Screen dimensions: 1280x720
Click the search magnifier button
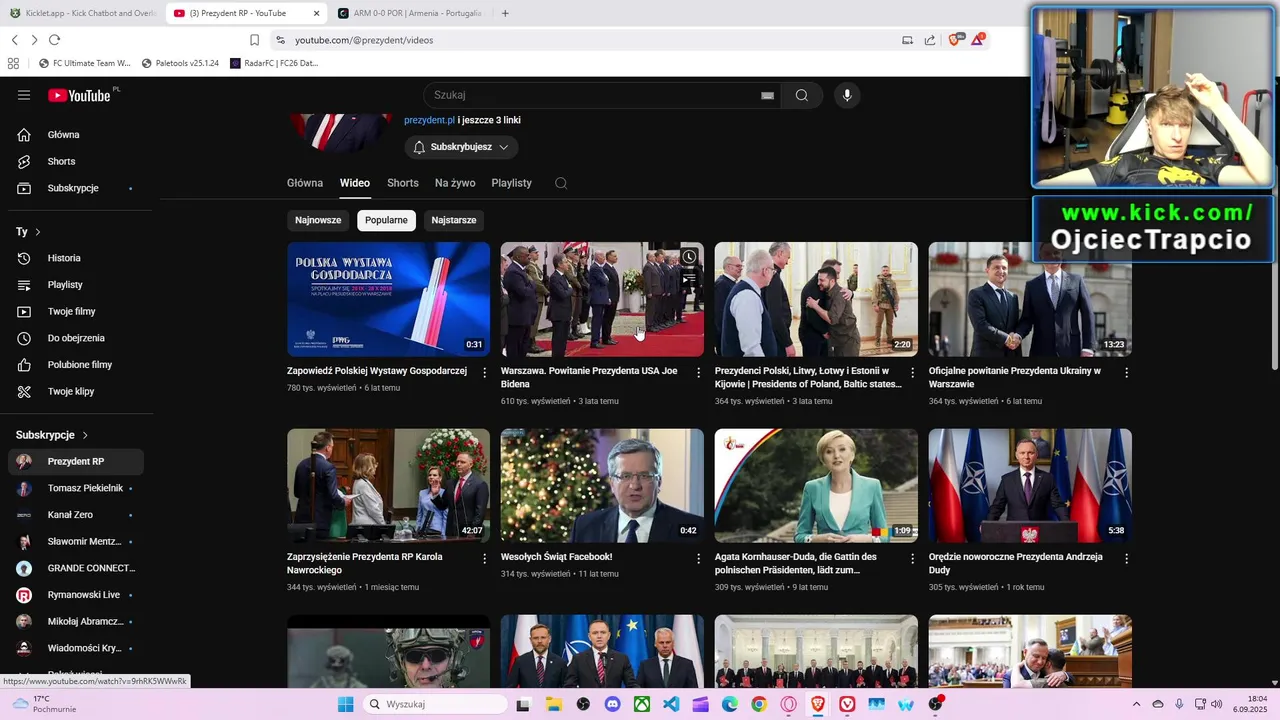click(x=802, y=95)
